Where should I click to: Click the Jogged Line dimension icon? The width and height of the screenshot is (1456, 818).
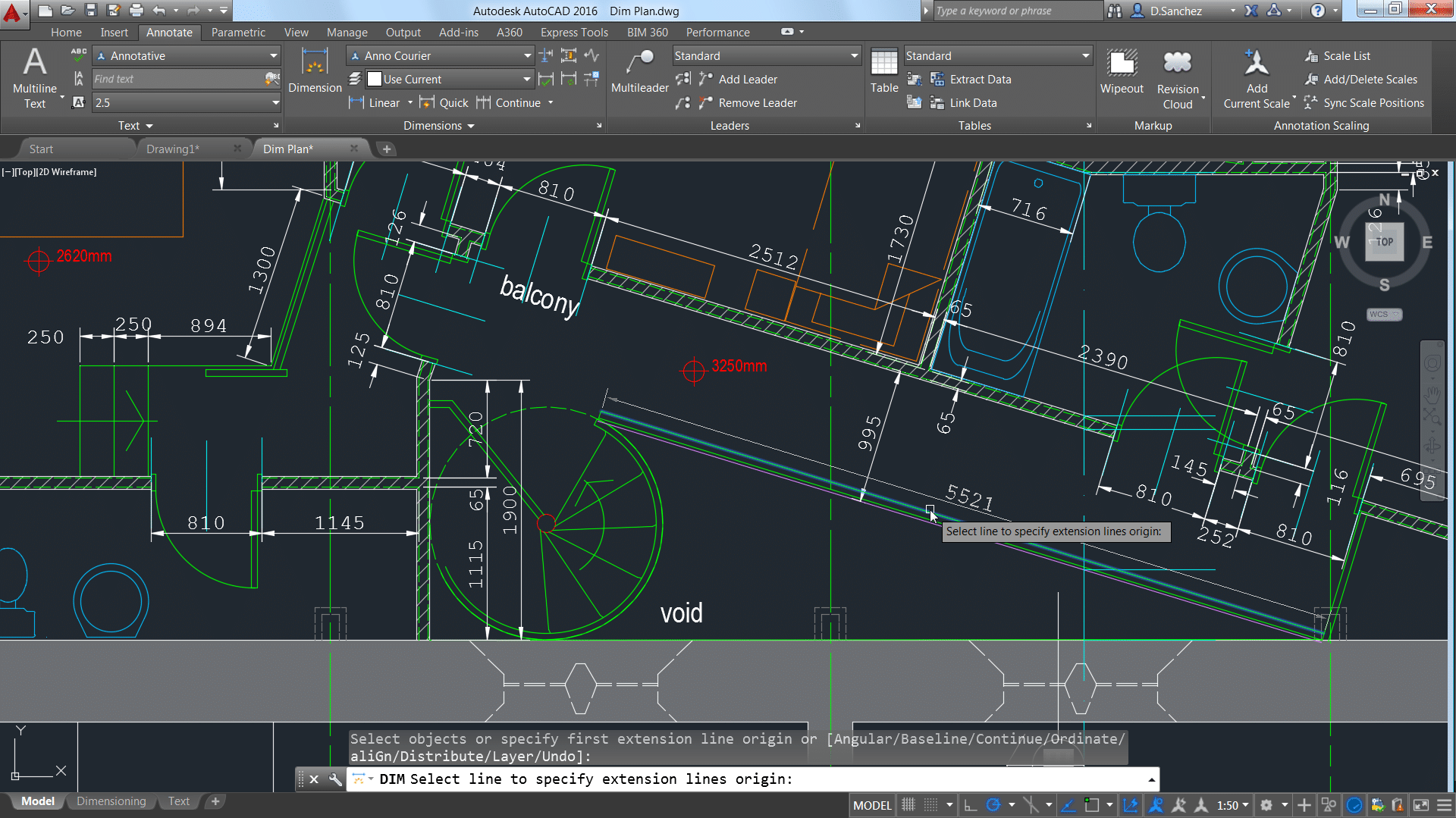591,55
